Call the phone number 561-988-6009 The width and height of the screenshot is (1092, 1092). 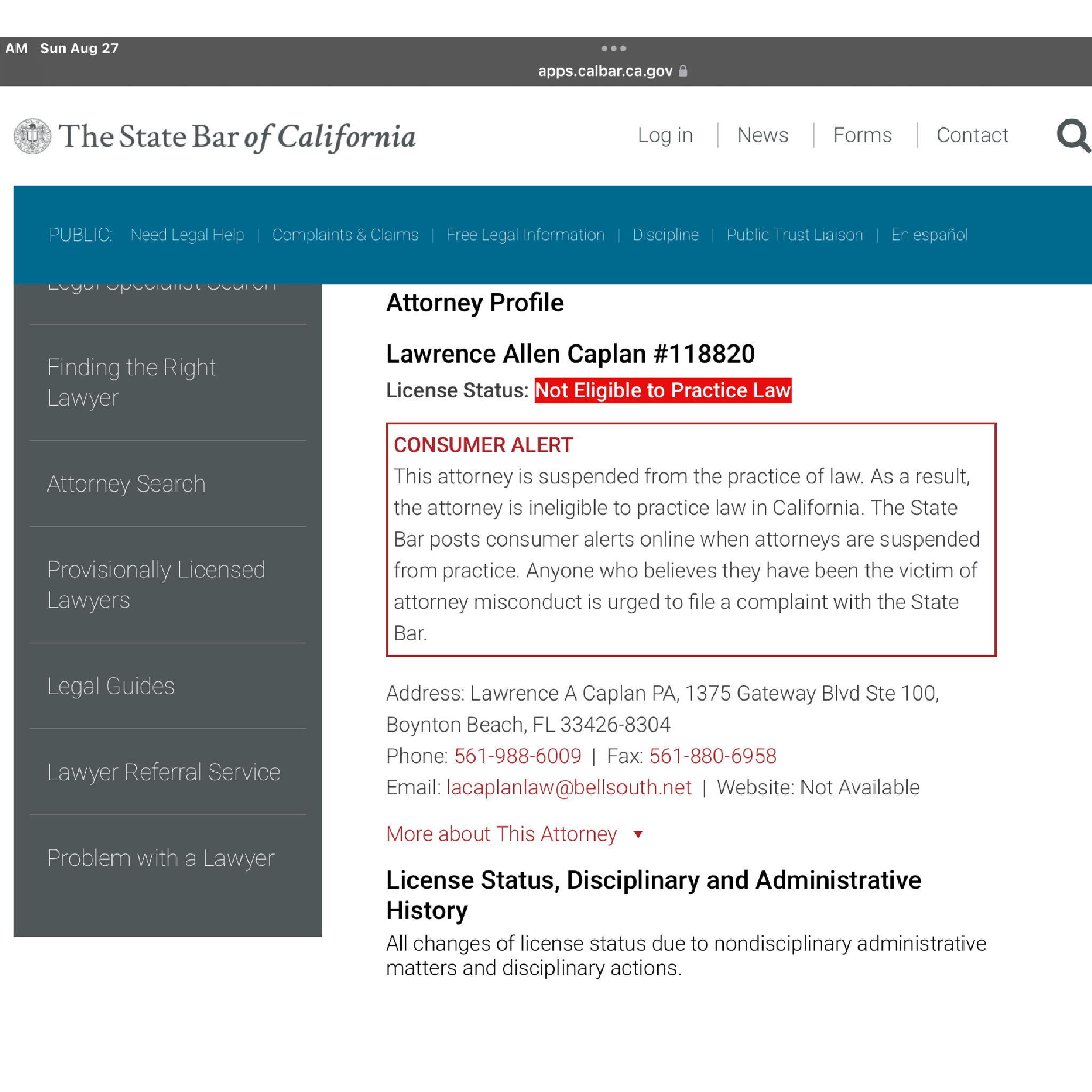517,756
